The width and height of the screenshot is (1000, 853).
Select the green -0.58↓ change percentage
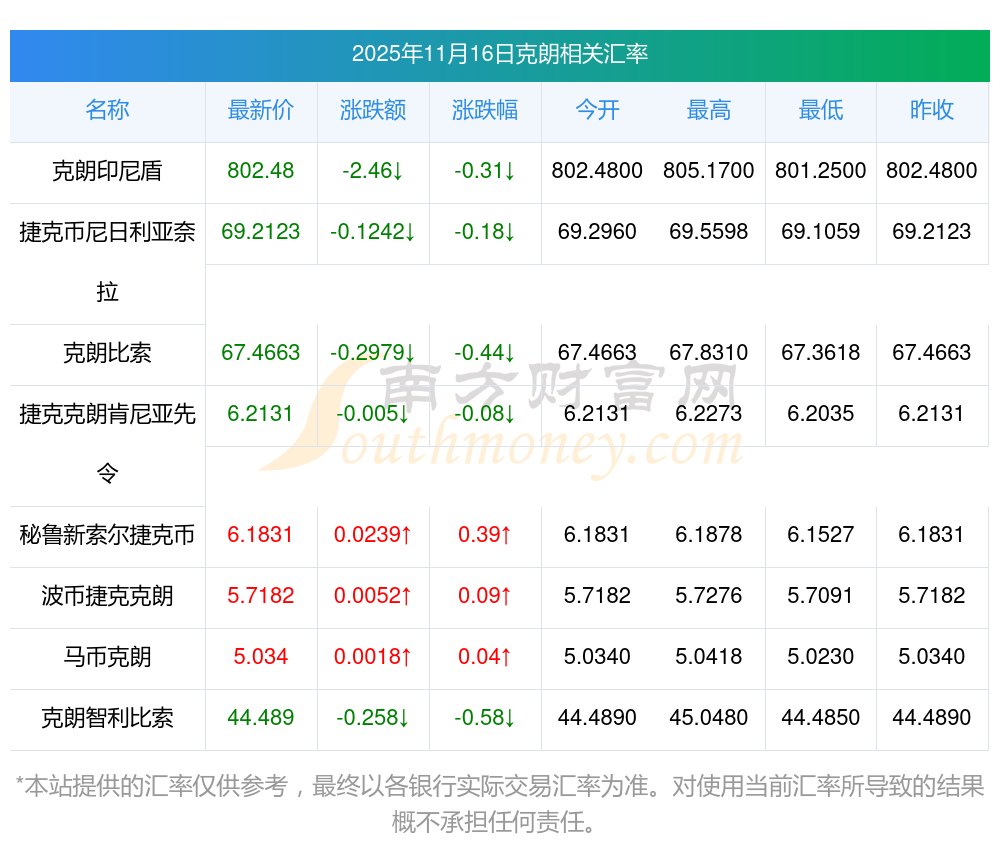(x=485, y=718)
